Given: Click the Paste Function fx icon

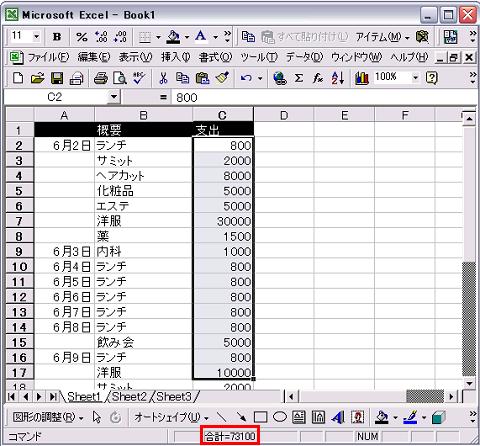Looking at the screenshot, I should pos(318,78).
